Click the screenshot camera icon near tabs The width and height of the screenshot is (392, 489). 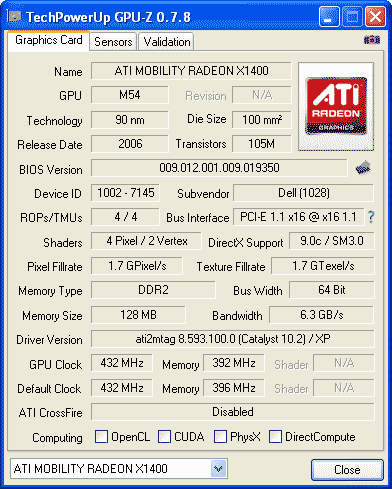[x=372, y=40]
